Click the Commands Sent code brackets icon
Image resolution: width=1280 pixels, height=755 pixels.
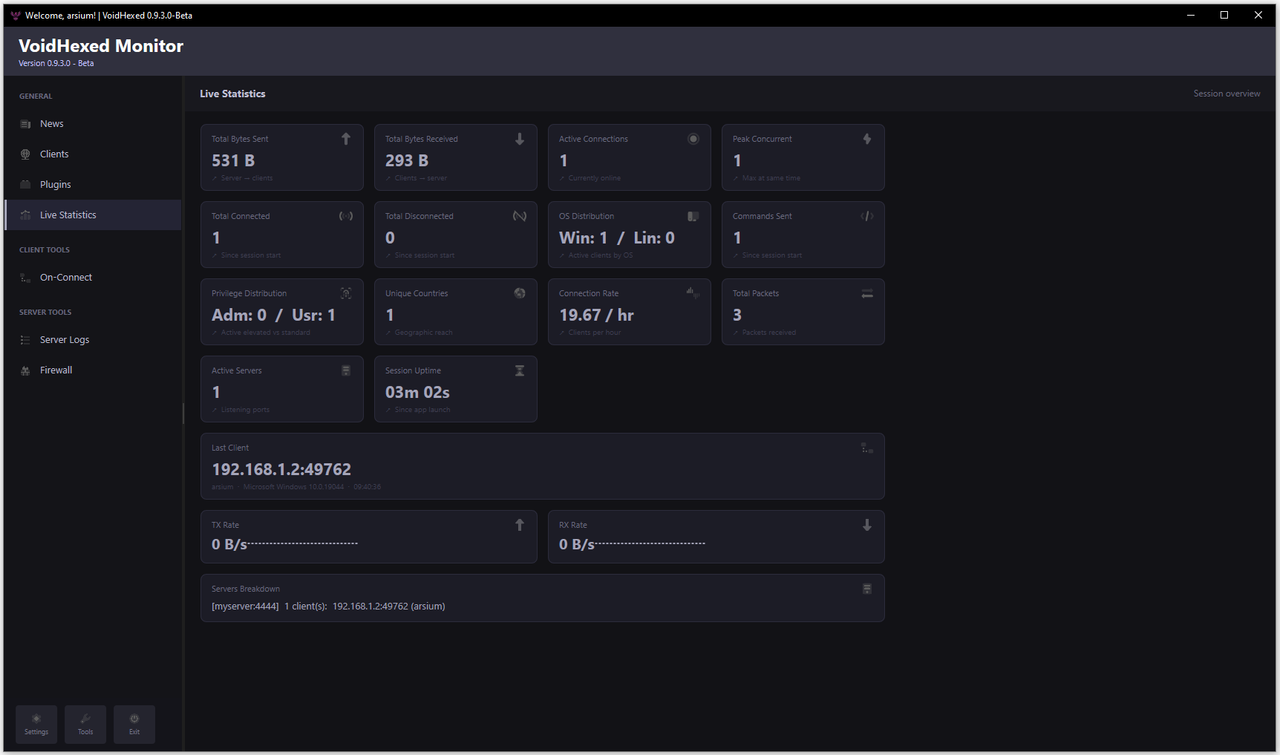867,216
